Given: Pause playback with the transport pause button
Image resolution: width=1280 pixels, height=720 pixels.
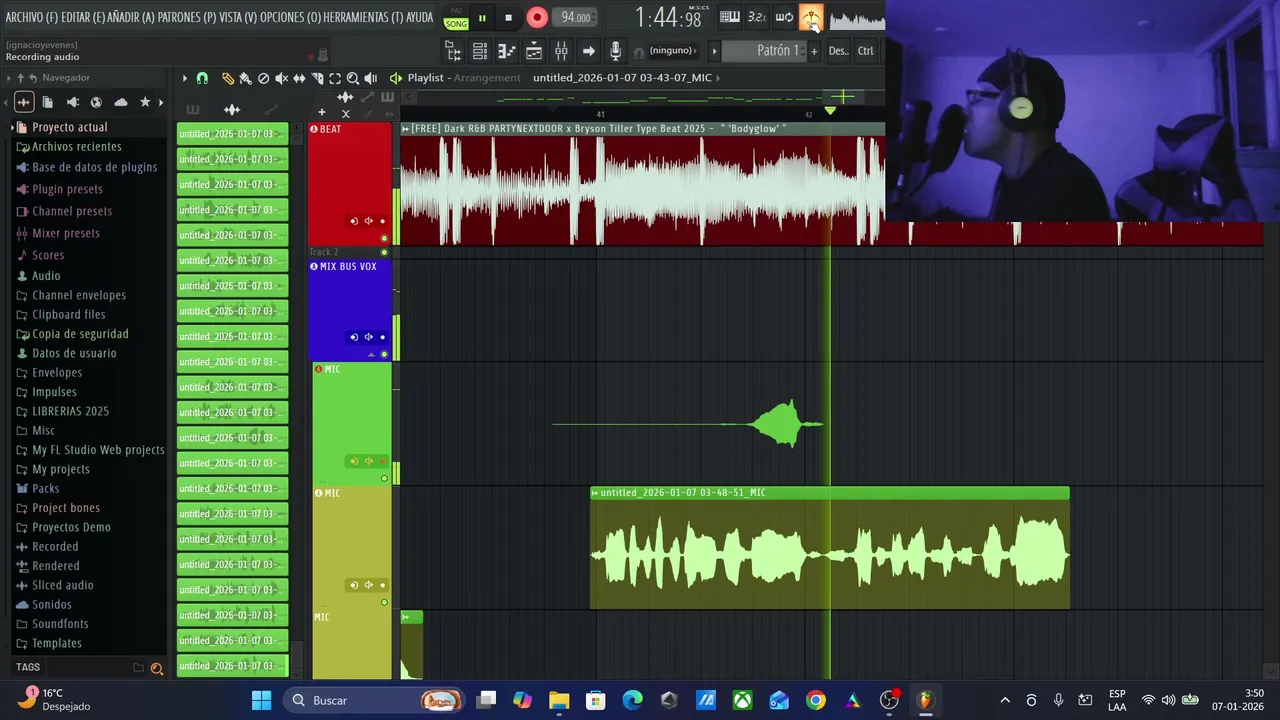Looking at the screenshot, I should (482, 18).
